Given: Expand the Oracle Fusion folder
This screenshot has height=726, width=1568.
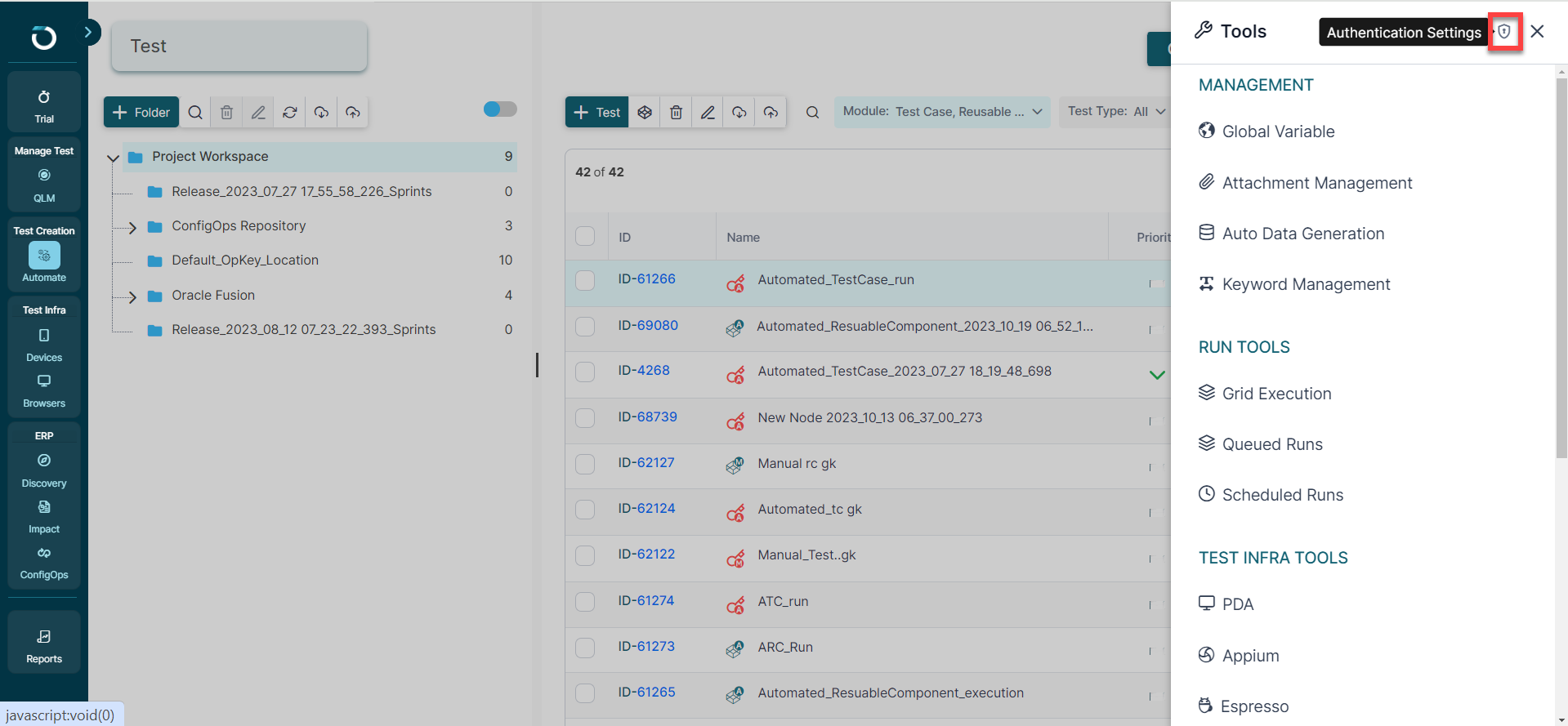Looking at the screenshot, I should pos(132,296).
